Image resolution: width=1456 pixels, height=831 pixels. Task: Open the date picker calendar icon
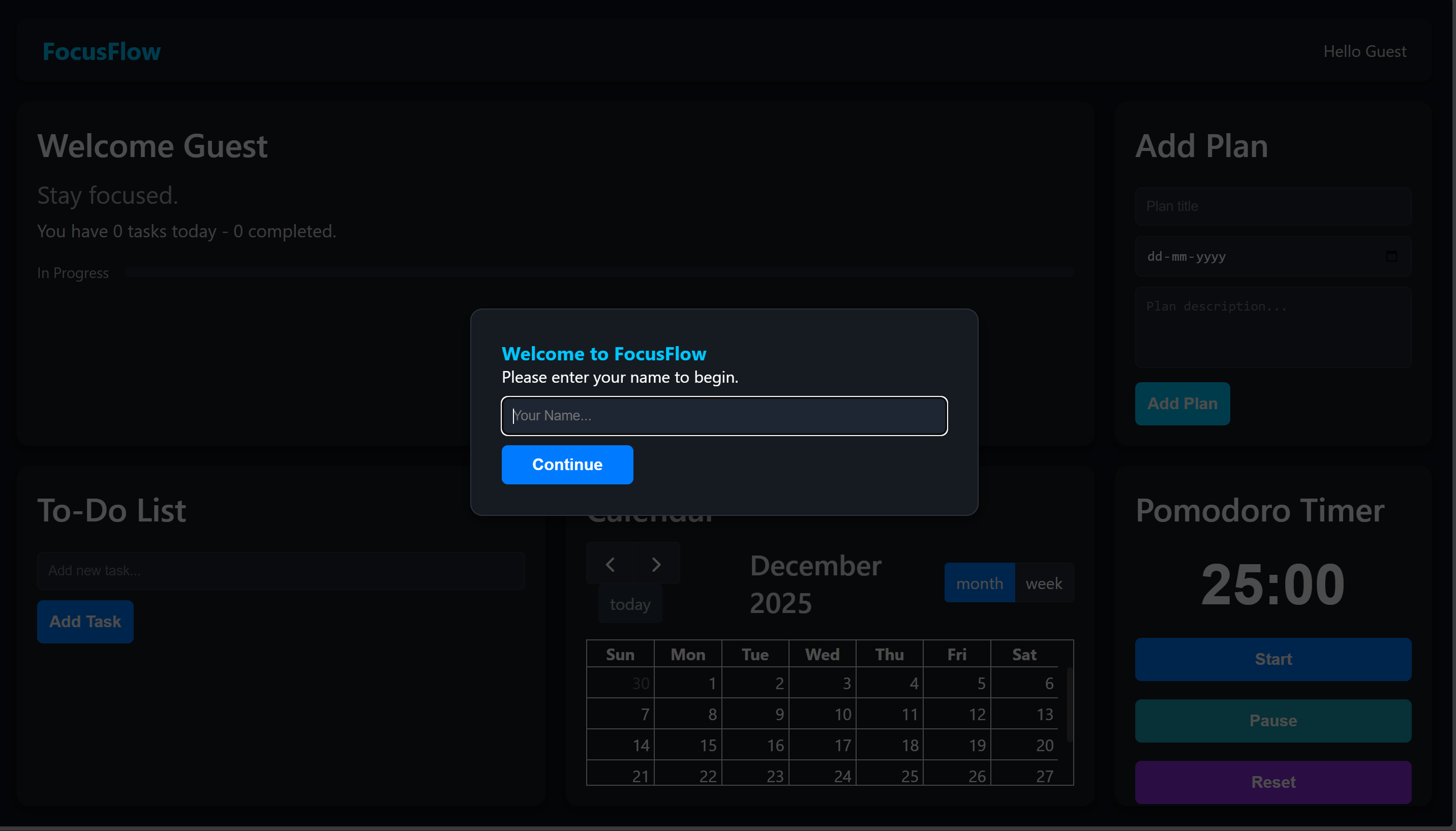click(1391, 256)
